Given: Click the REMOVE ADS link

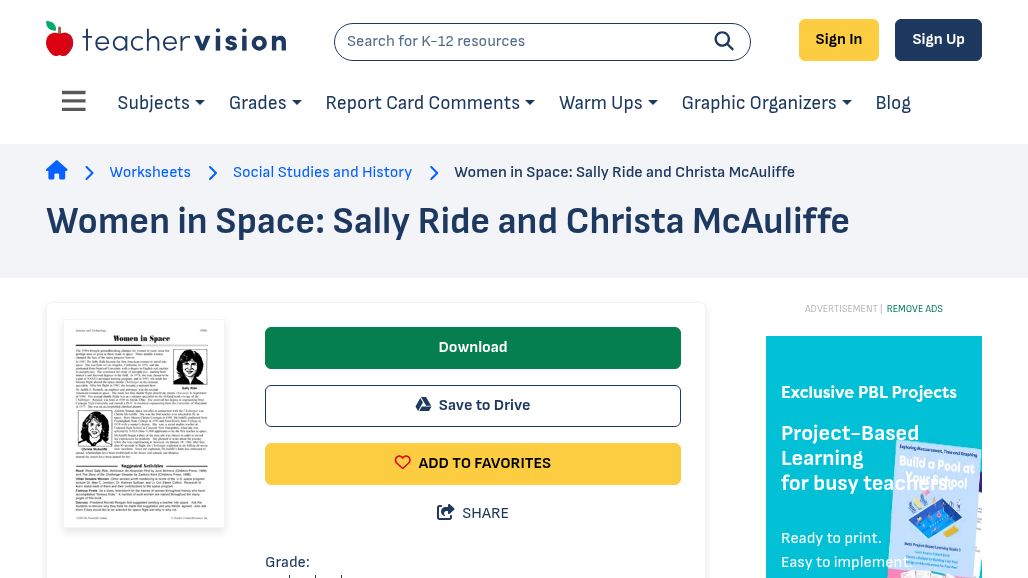Looking at the screenshot, I should [x=914, y=309].
